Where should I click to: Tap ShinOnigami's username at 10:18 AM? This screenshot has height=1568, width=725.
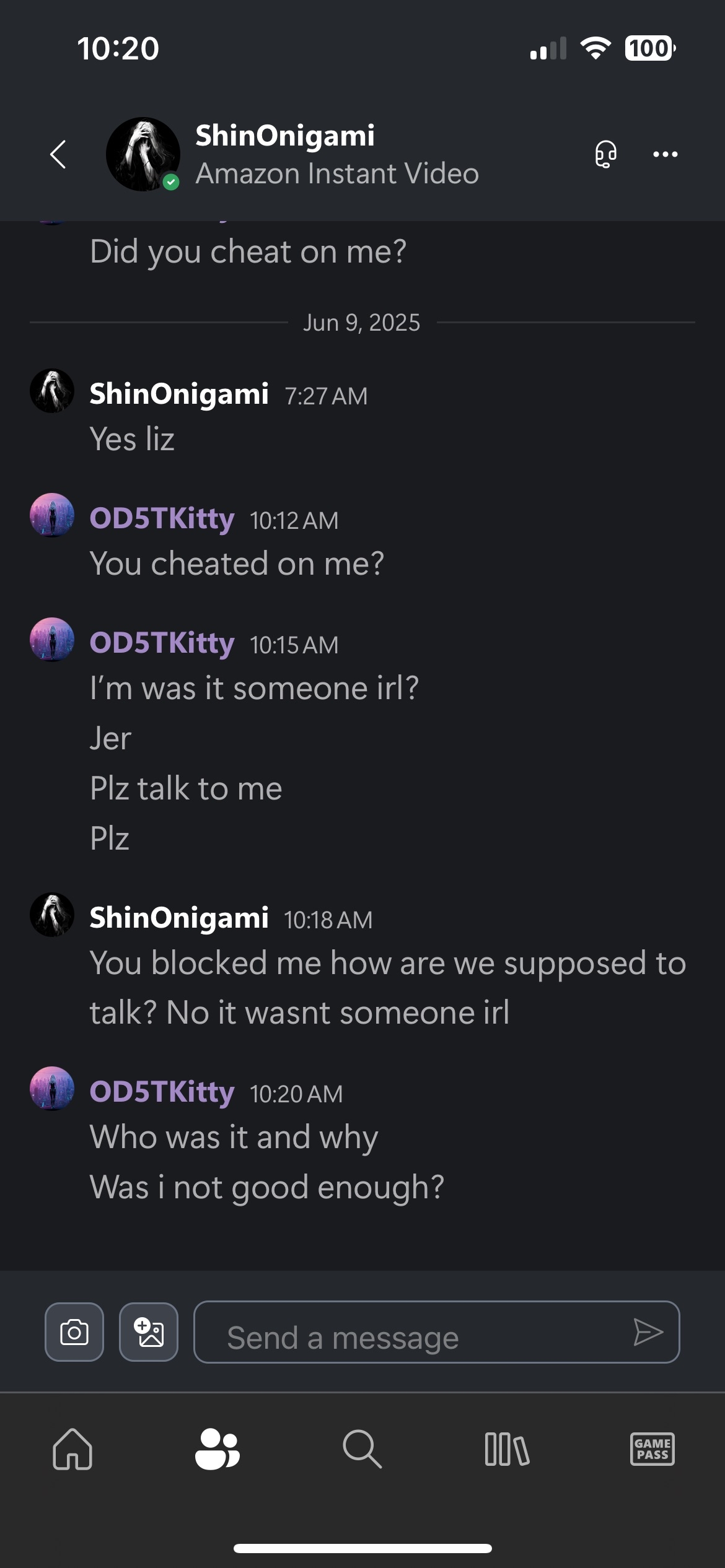(179, 918)
